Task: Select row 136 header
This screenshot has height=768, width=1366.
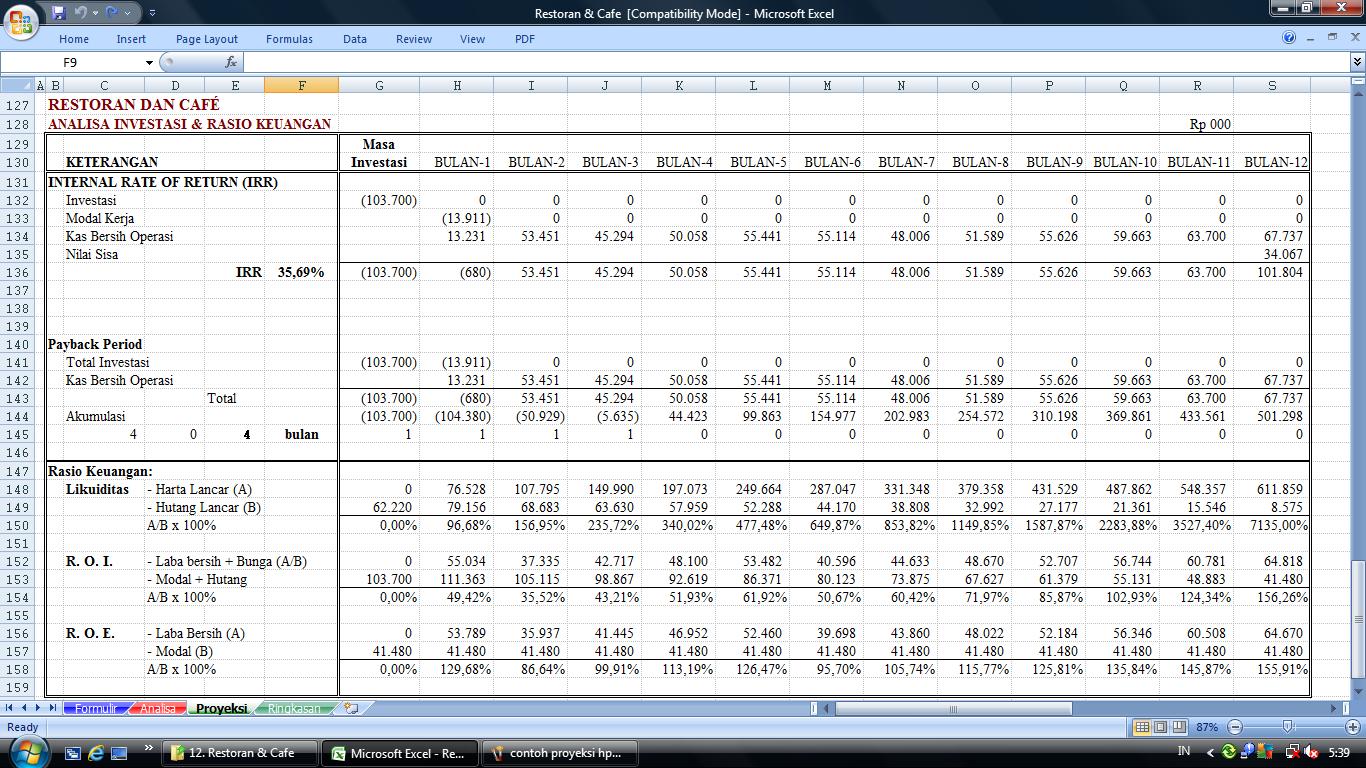Action: [17, 272]
